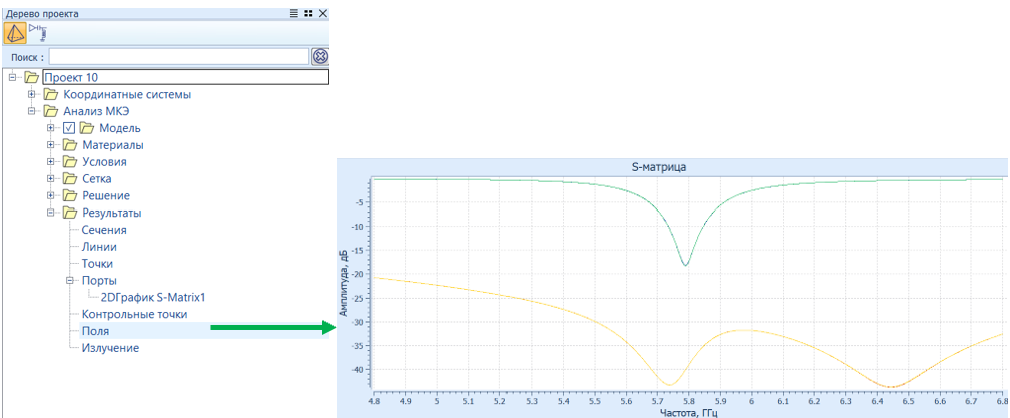1010x418 pixels.
Task: Click the S-матрица chart title
Action: (671, 166)
